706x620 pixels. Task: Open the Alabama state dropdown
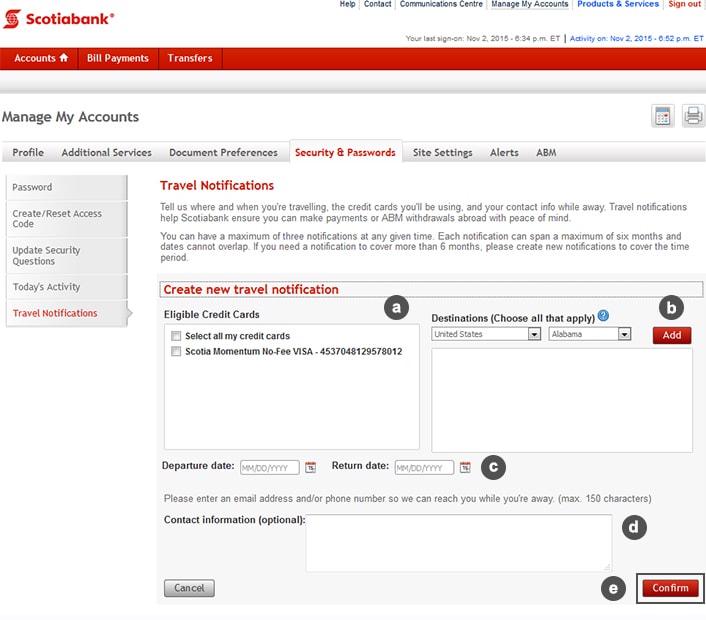pyautogui.click(x=589, y=334)
